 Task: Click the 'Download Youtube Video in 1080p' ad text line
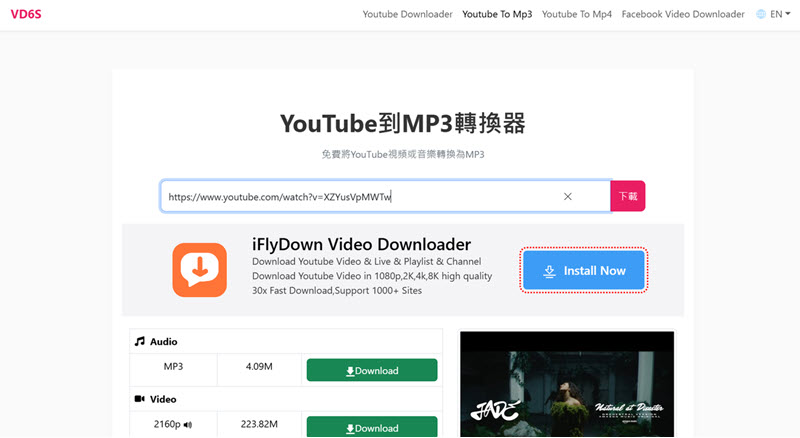[x=372, y=276]
